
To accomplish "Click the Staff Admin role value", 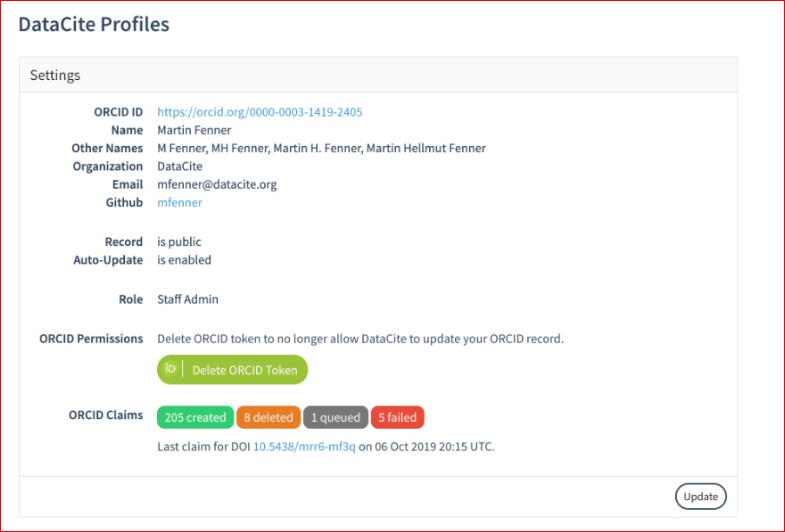I will (188, 299).
